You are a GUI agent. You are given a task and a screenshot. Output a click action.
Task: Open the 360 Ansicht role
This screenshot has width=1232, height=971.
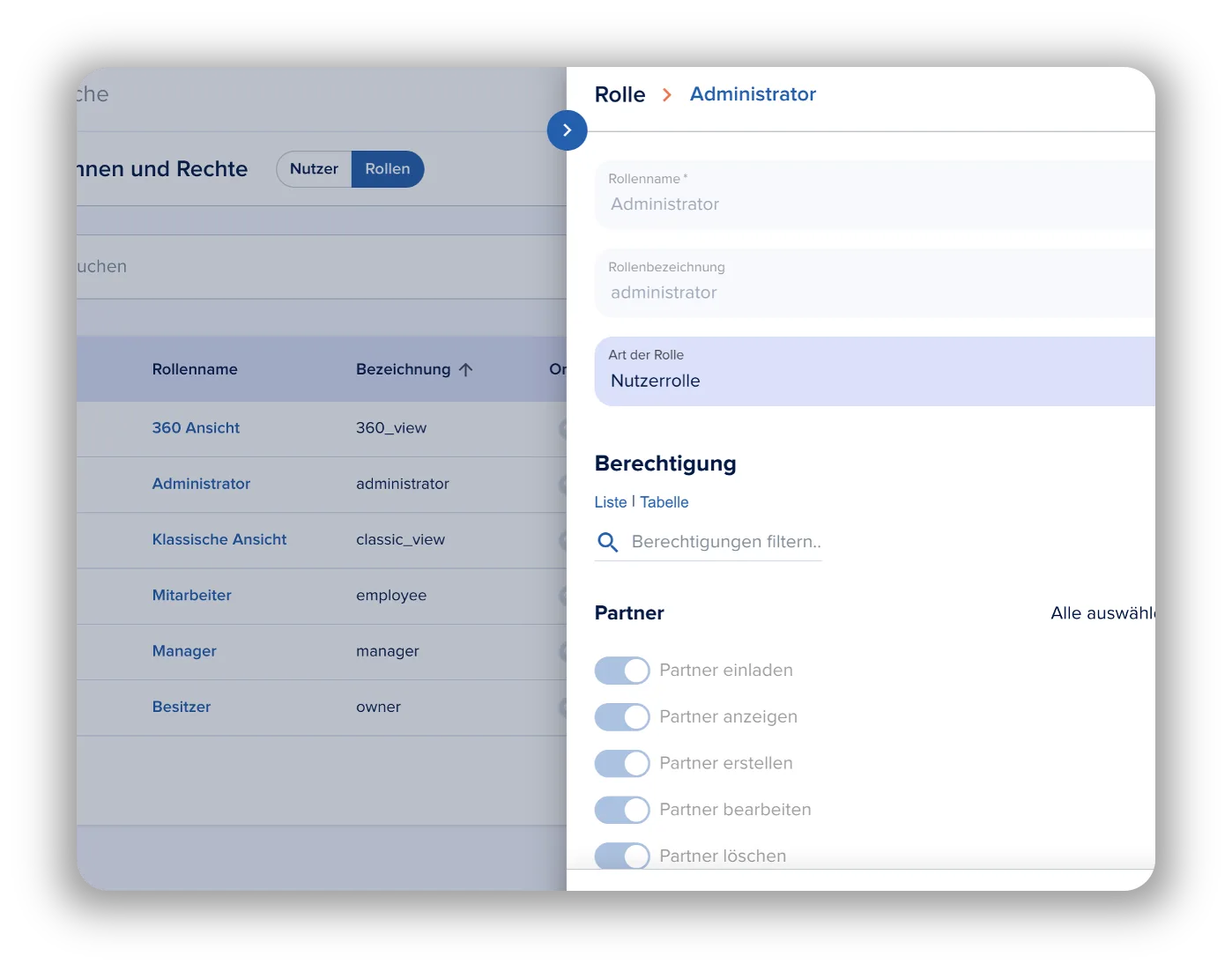click(196, 428)
